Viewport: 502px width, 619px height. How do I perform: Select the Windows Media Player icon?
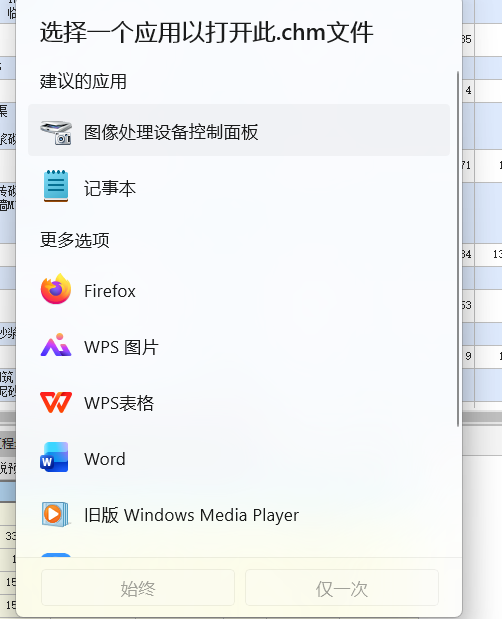[x=55, y=514]
